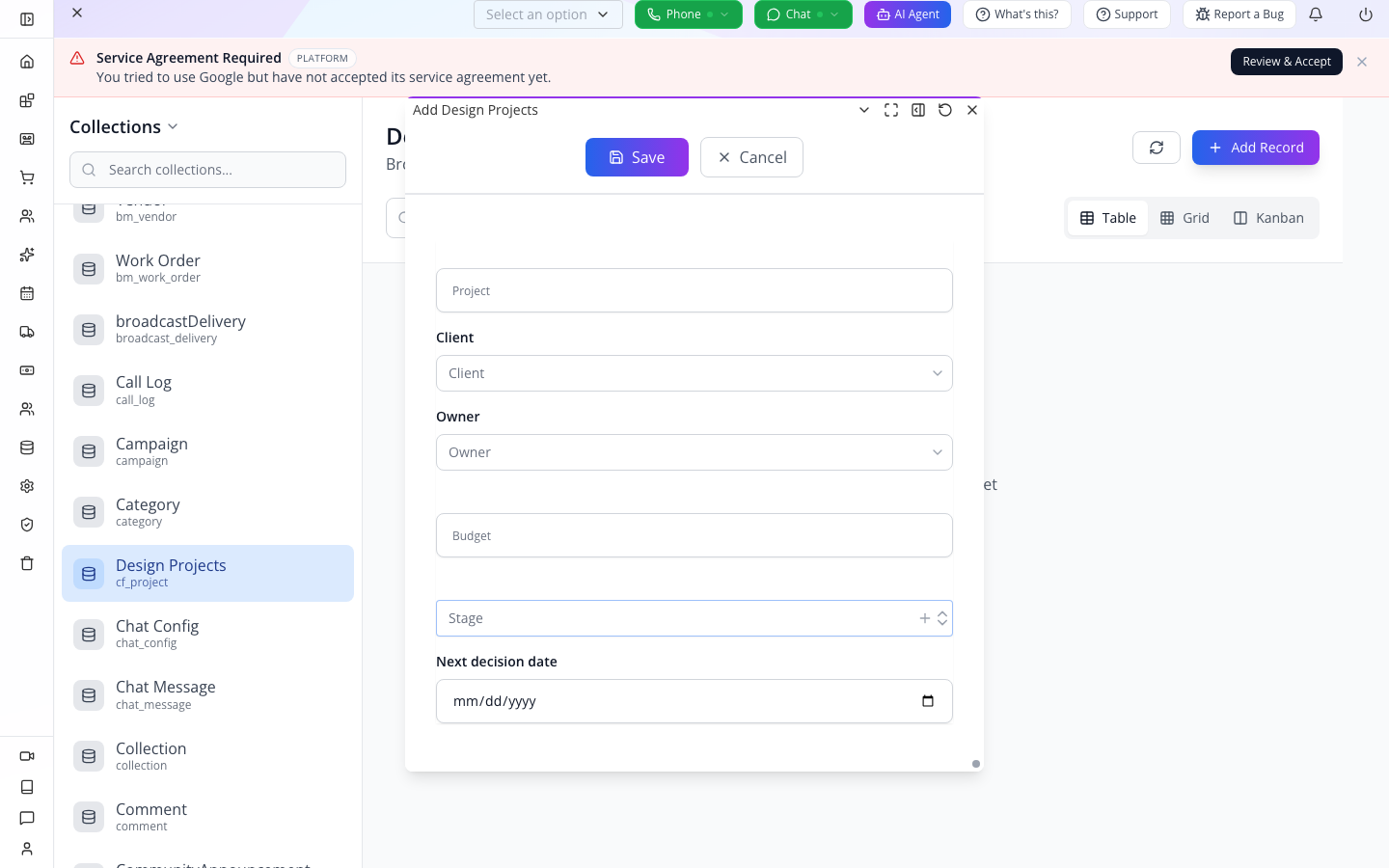Screen dimensions: 1389x868
Task: Open the settings gear icon in sidebar
Action: point(27,486)
